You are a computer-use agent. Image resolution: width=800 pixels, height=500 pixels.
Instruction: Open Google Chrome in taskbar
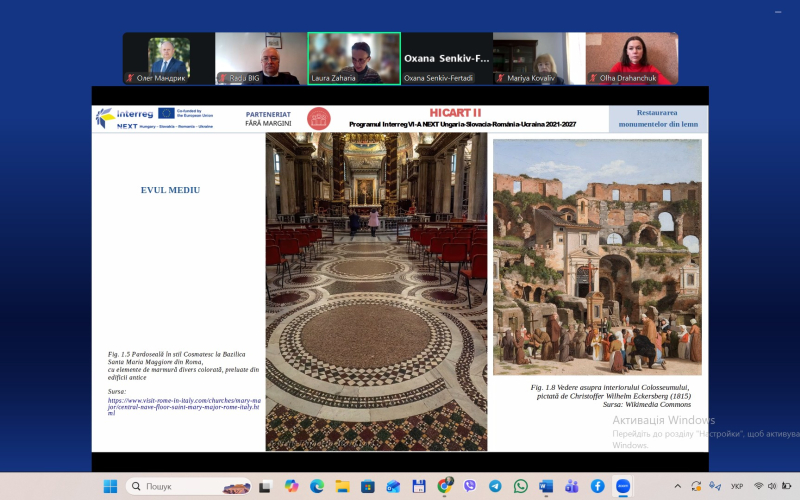(444, 486)
